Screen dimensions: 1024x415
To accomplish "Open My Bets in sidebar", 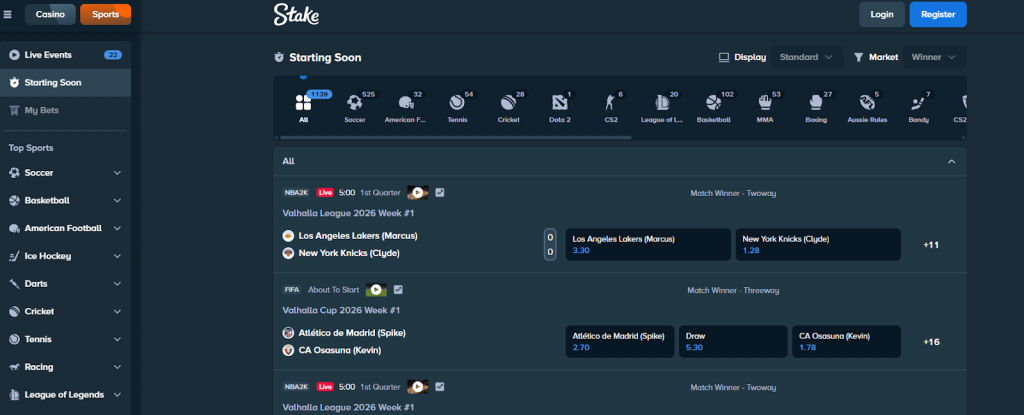I will pyautogui.click(x=65, y=110).
